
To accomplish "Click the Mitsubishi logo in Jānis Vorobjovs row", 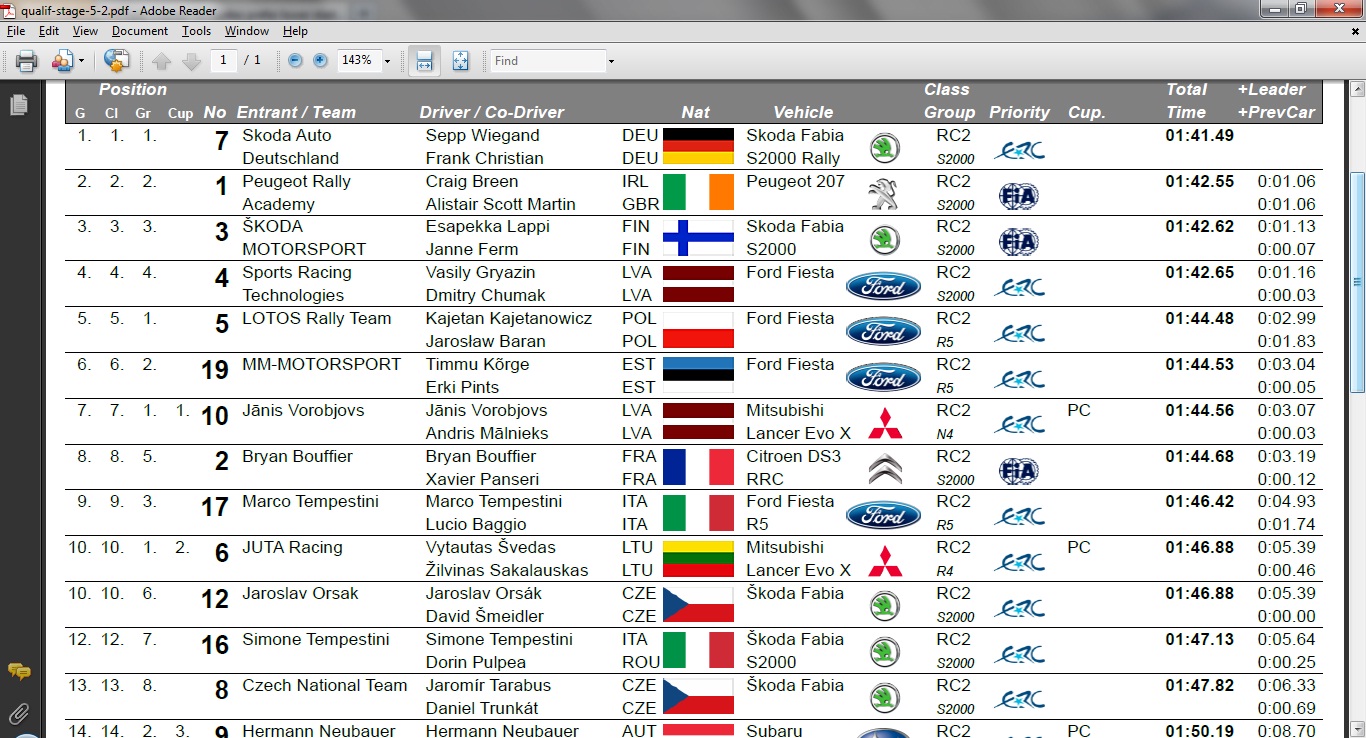I will 884,424.
